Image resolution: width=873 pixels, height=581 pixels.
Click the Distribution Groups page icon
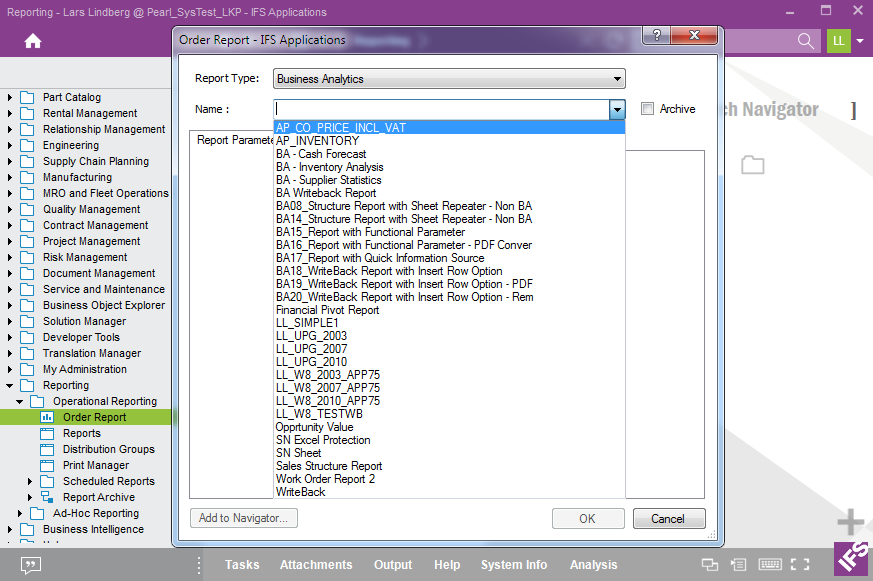[x=47, y=449]
